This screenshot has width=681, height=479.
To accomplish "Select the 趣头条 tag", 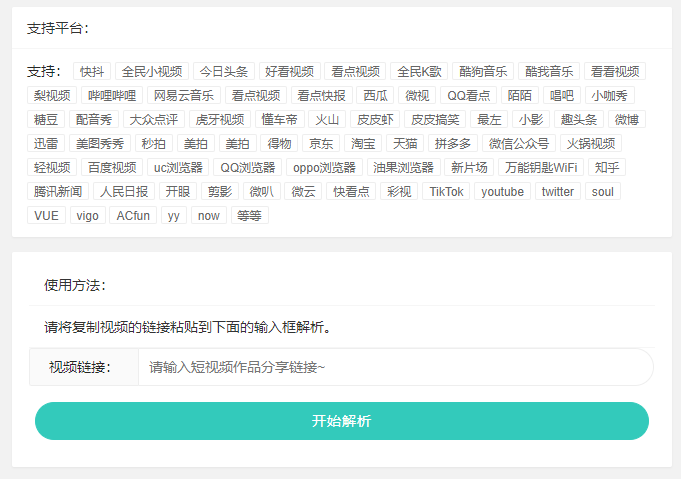I will 579,119.
